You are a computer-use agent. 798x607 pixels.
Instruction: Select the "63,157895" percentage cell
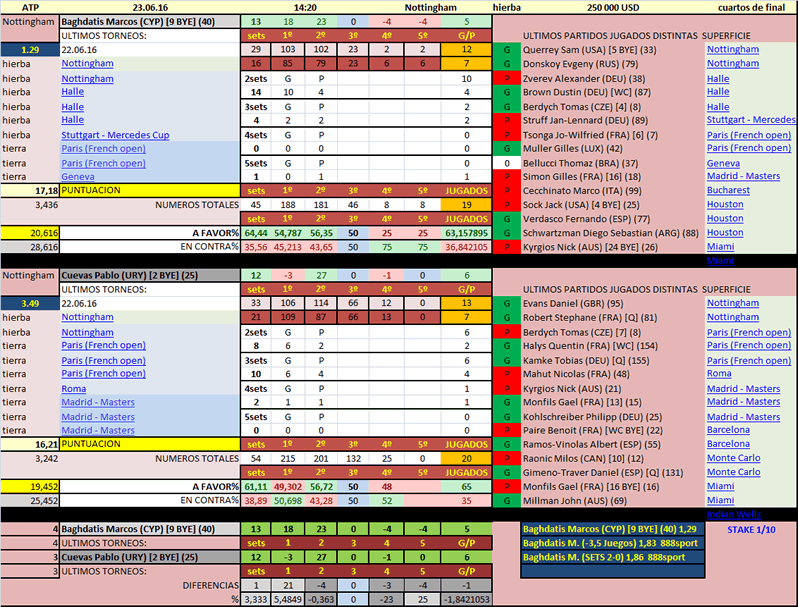point(466,233)
